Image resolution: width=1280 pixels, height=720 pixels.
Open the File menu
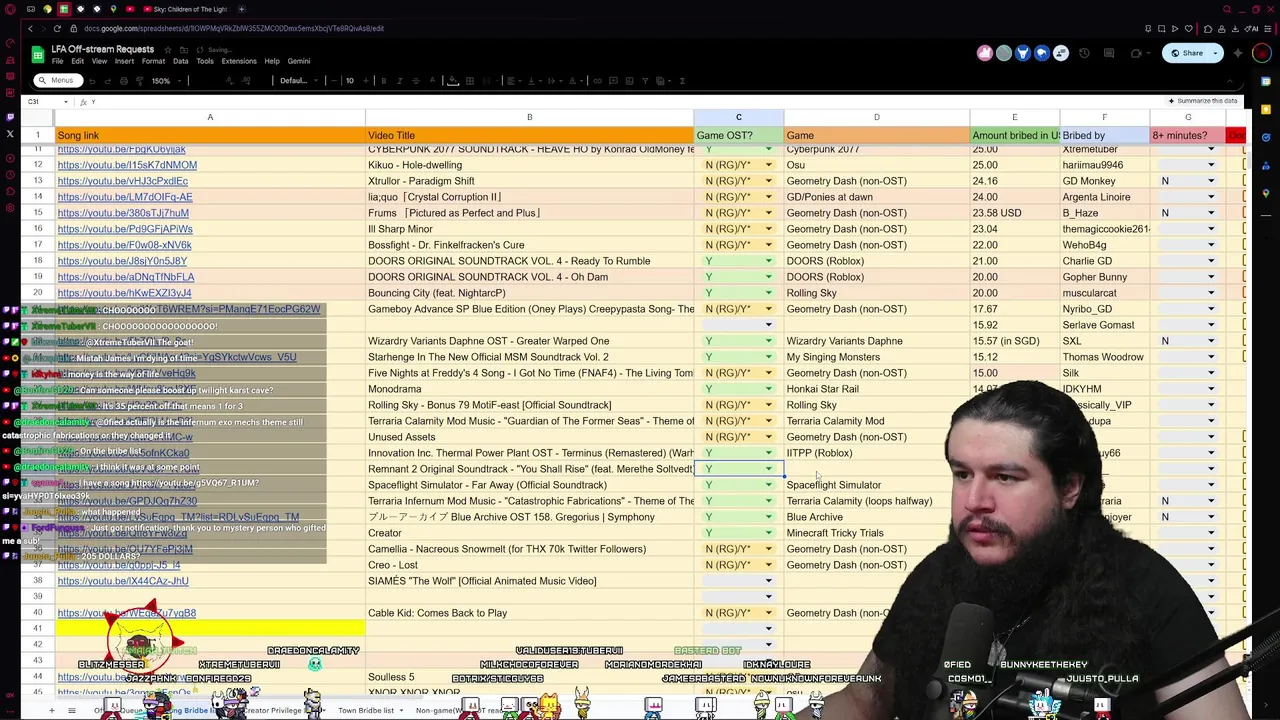click(x=57, y=61)
